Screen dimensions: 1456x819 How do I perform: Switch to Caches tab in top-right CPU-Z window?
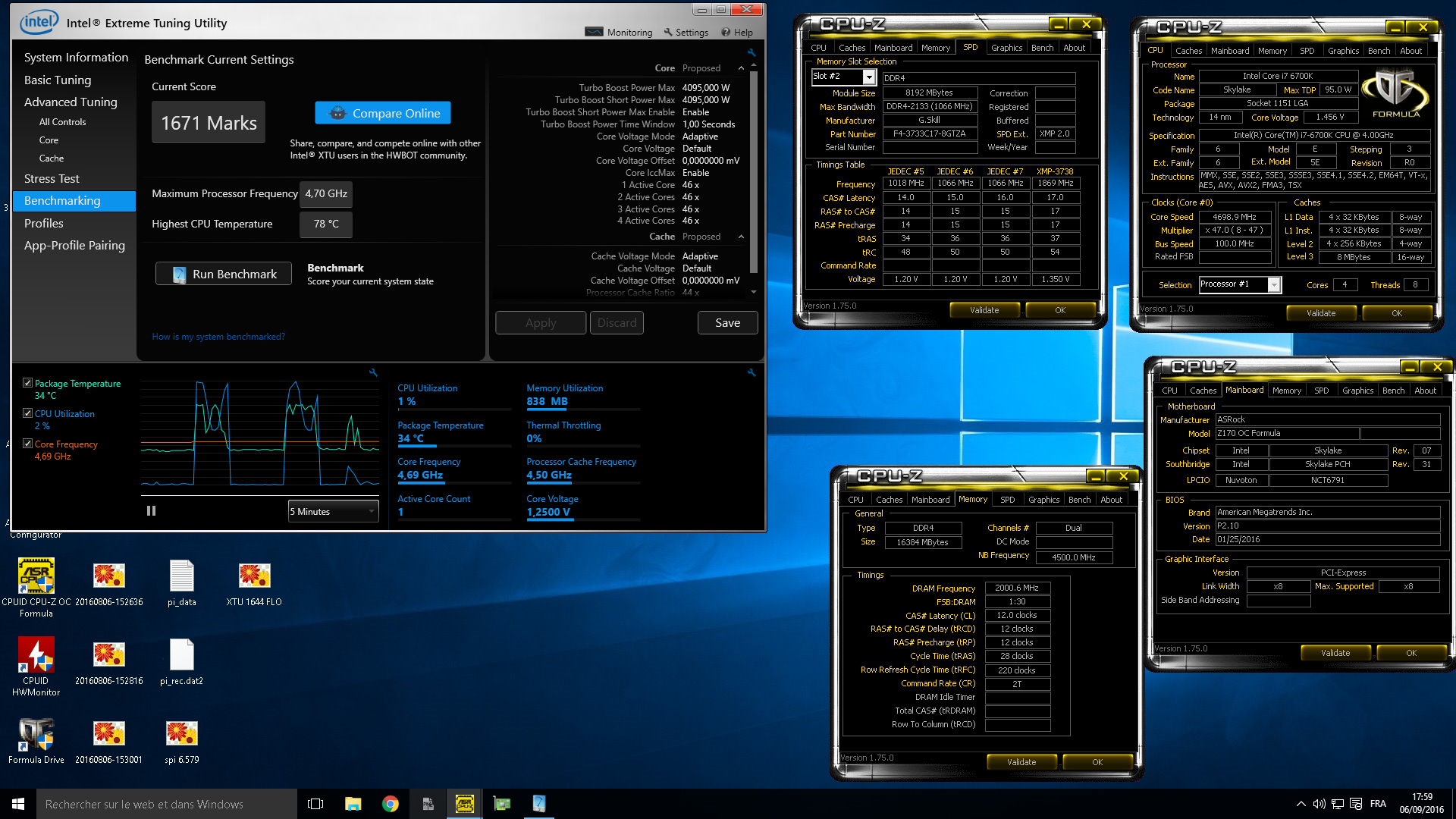[1188, 51]
